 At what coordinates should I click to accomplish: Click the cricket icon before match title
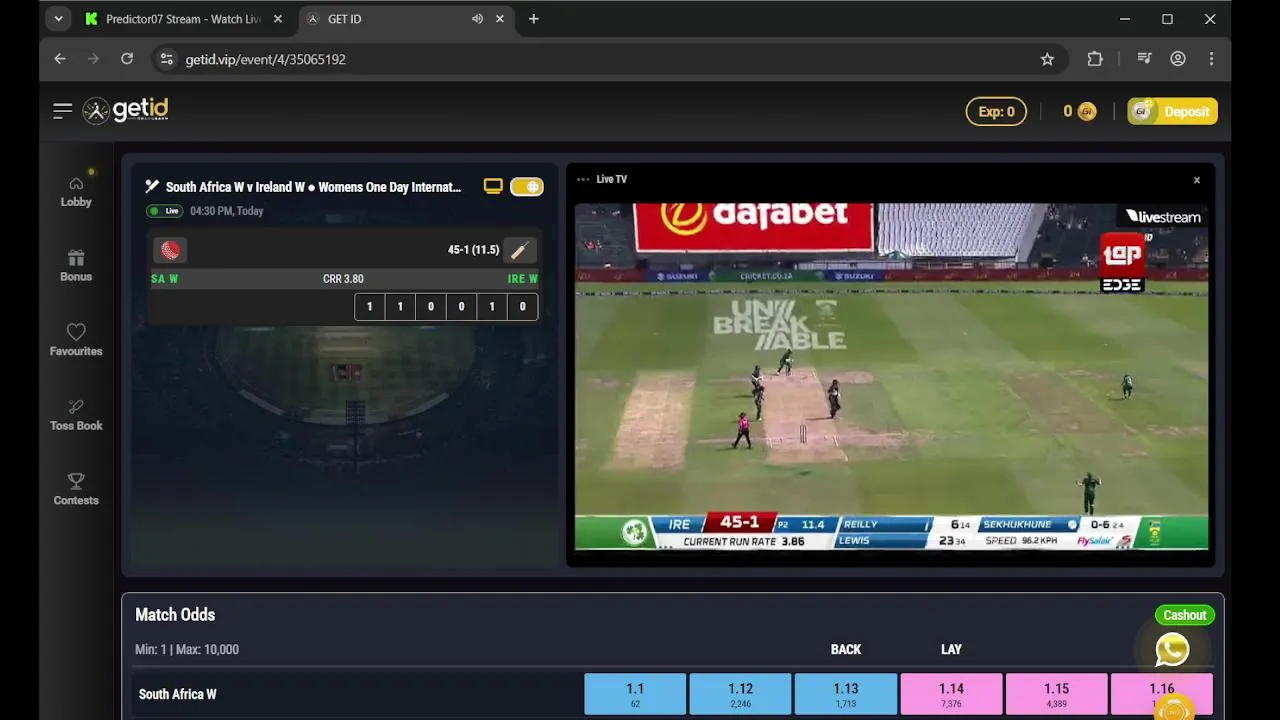click(152, 186)
